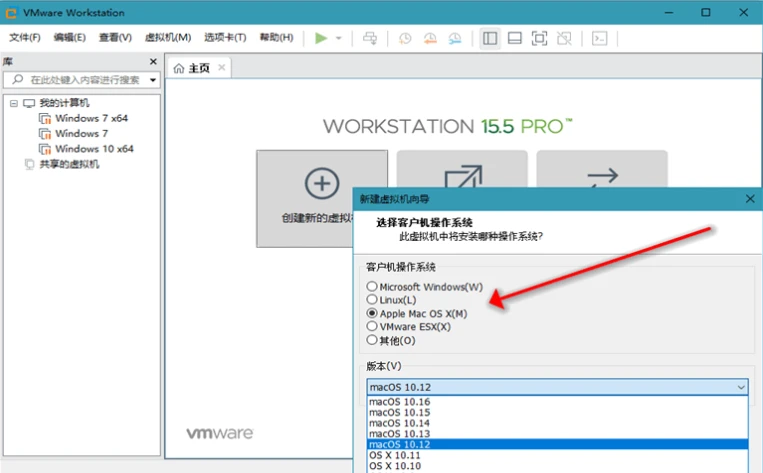Select Windows 7 x64 virtual machine
The image size is (763, 473).
91,118
